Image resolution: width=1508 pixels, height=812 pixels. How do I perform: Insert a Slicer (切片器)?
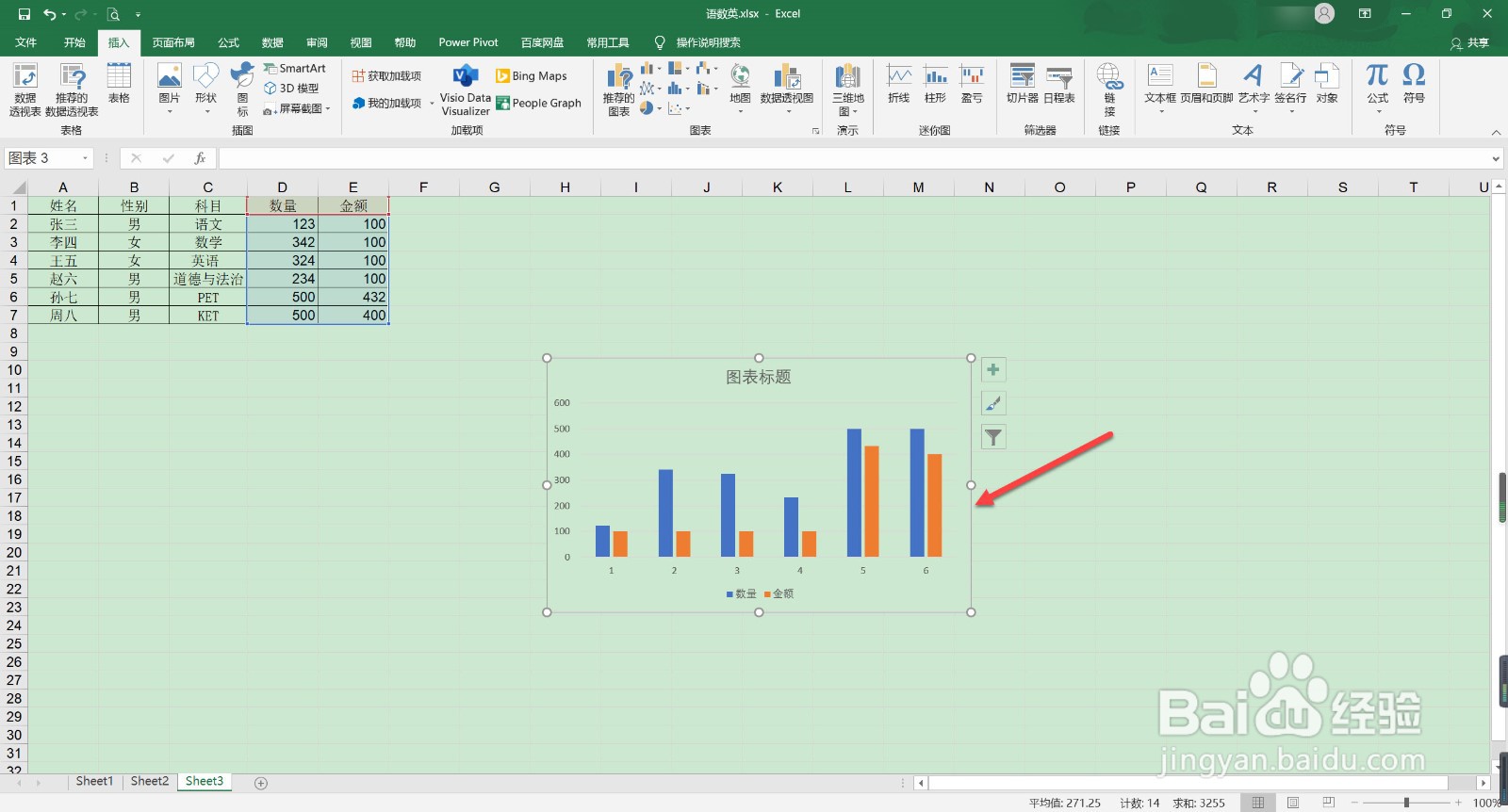[1023, 84]
